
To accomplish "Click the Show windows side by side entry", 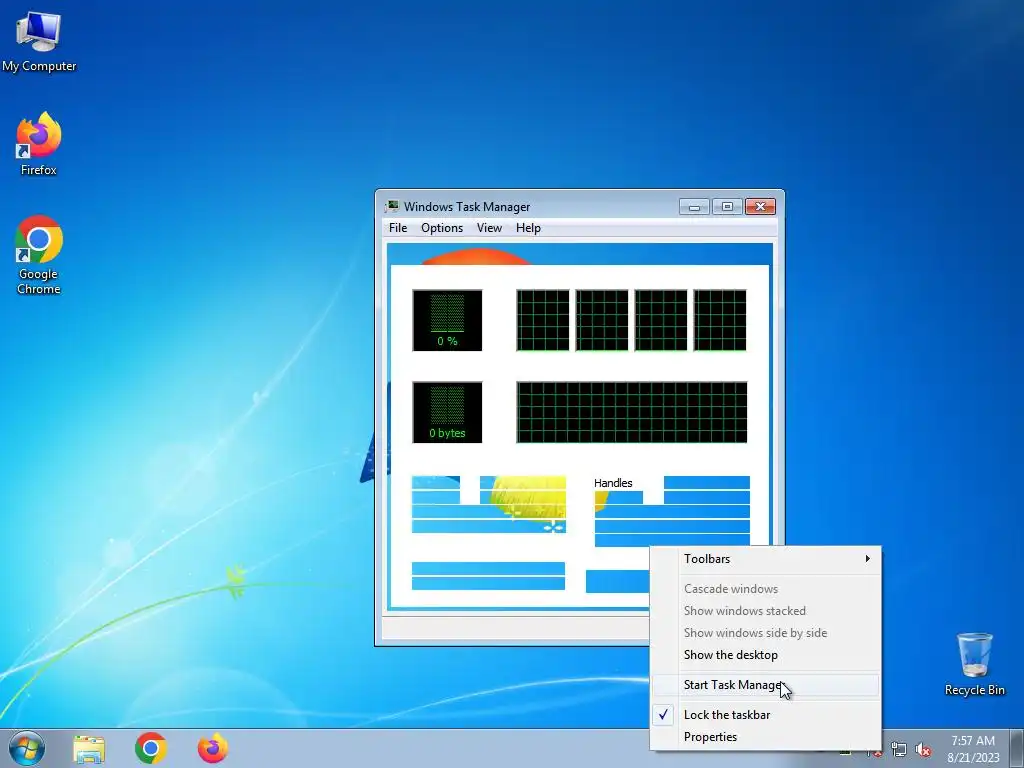I will click(x=765, y=633).
